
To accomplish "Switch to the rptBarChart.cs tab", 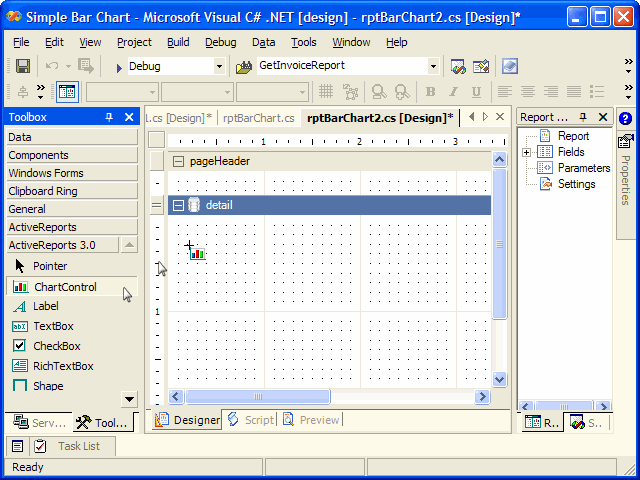I will (258, 117).
